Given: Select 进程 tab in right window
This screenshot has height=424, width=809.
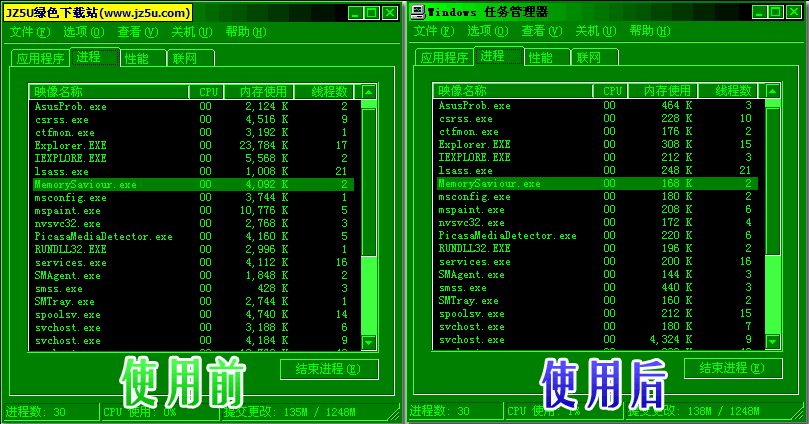Looking at the screenshot, I should point(499,56).
